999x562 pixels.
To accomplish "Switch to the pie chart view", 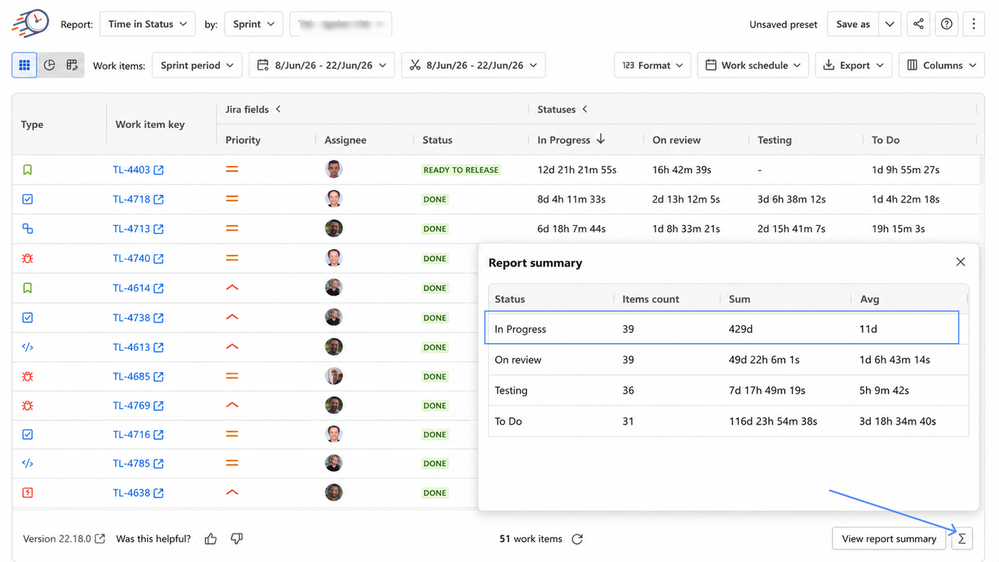I will (49, 65).
